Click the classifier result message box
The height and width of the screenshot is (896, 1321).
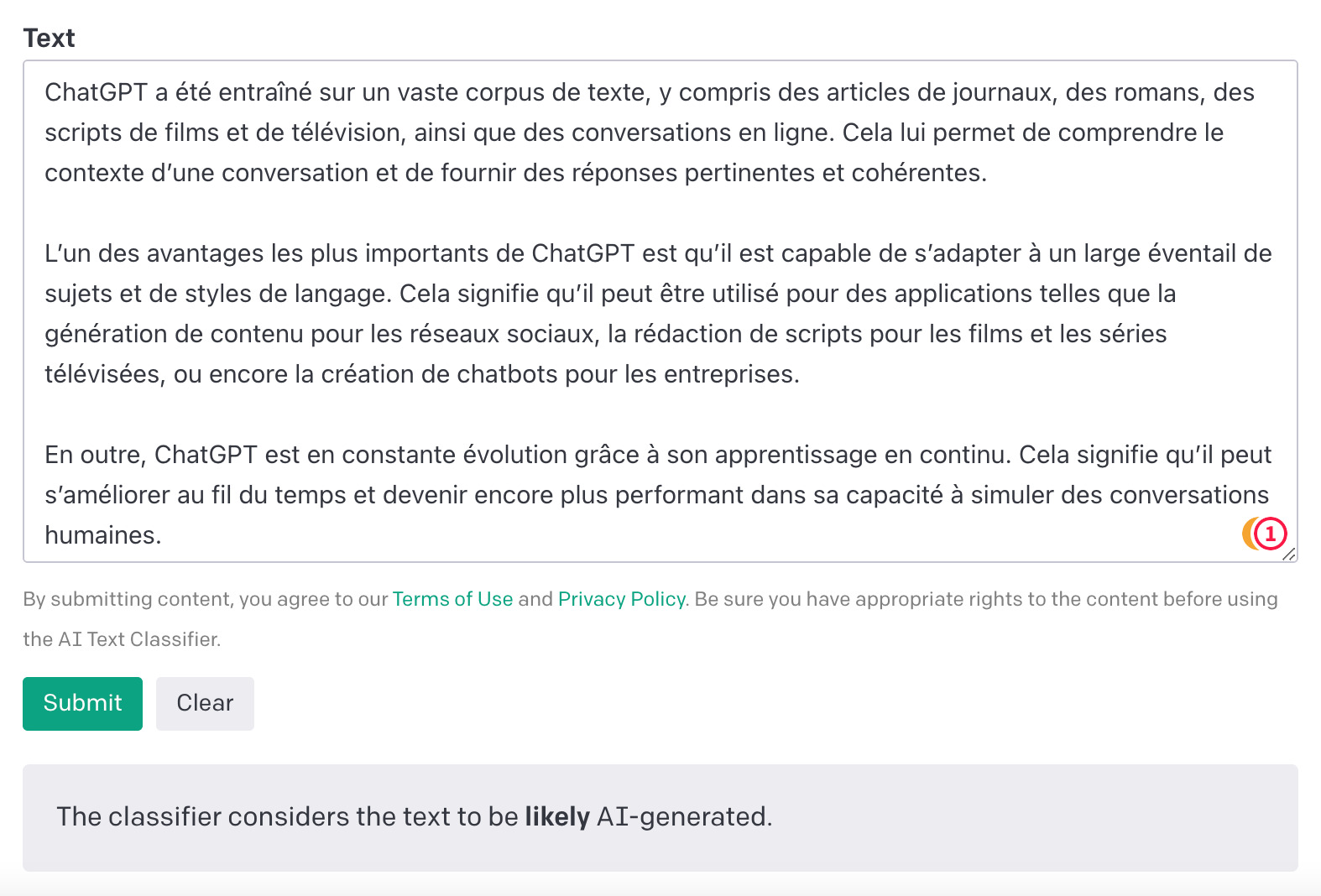pyautogui.click(x=660, y=817)
